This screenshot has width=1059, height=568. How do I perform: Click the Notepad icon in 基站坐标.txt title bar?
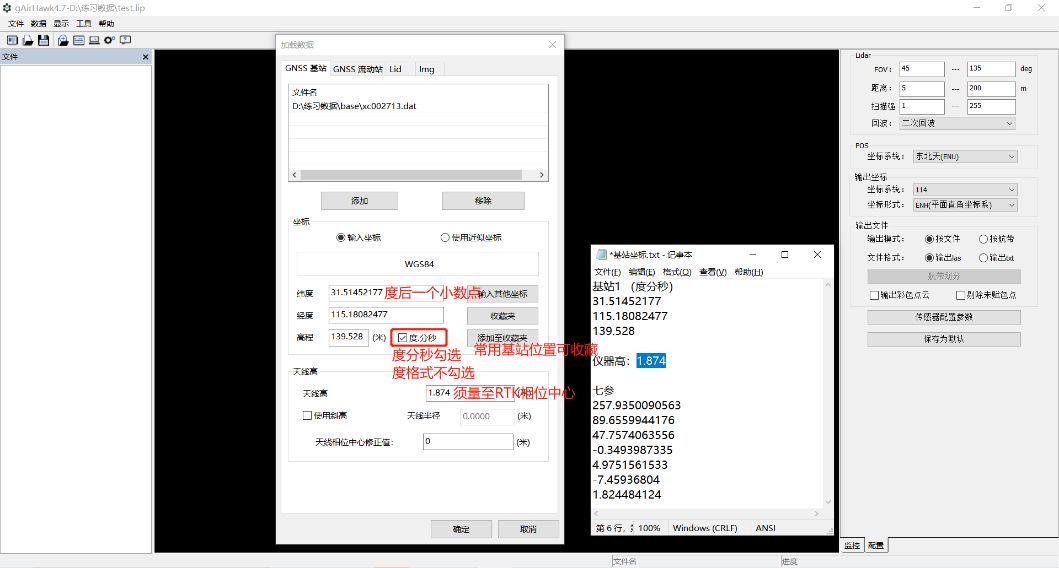click(x=601, y=255)
